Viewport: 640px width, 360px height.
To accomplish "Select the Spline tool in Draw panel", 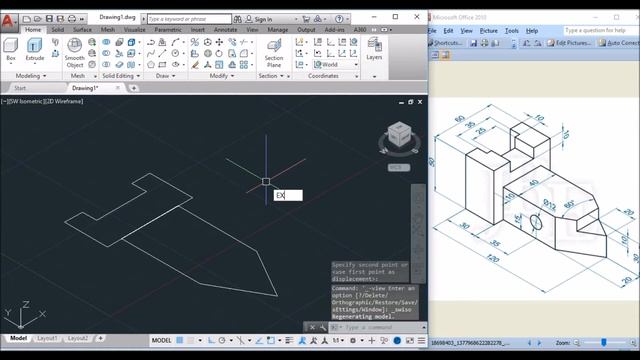I will coord(151,53).
